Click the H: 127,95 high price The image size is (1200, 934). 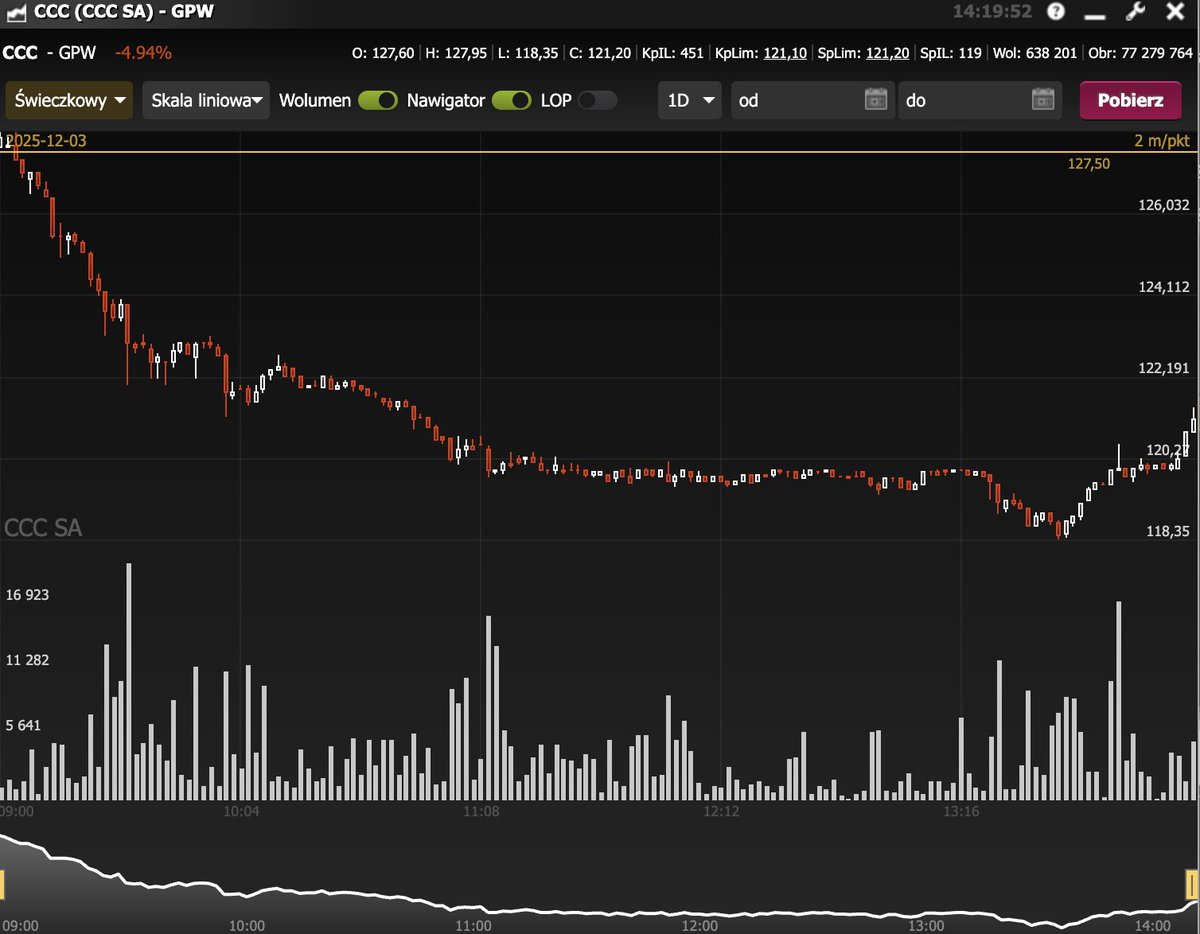(456, 53)
